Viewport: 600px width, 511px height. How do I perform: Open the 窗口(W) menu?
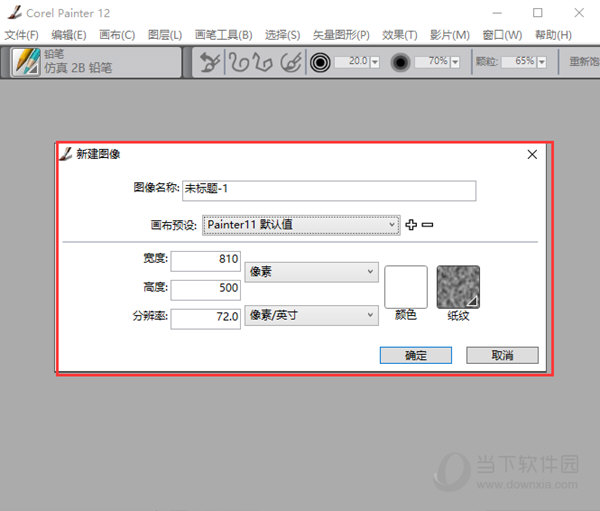tap(502, 35)
